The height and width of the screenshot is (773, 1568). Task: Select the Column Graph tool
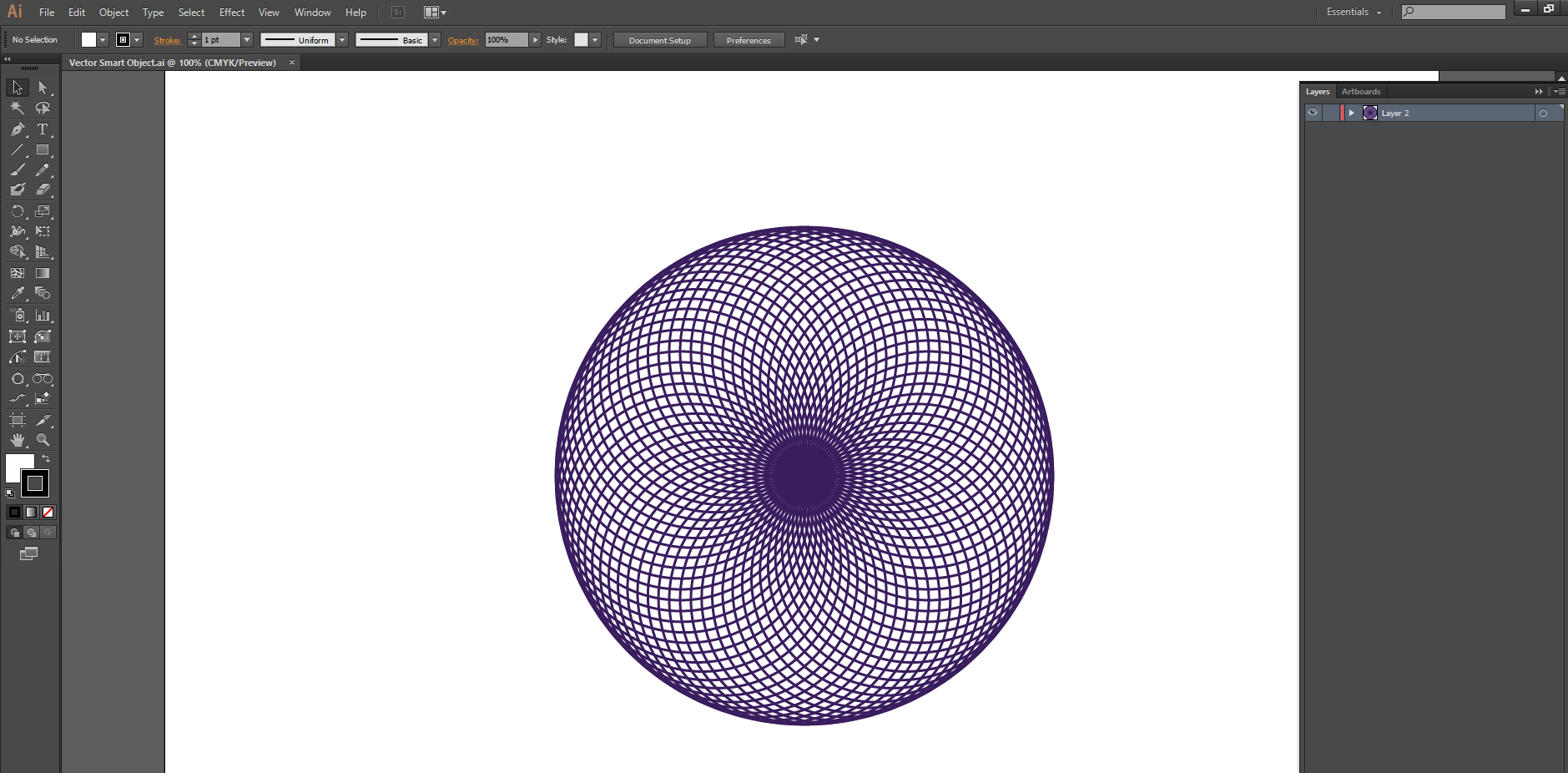(x=43, y=316)
